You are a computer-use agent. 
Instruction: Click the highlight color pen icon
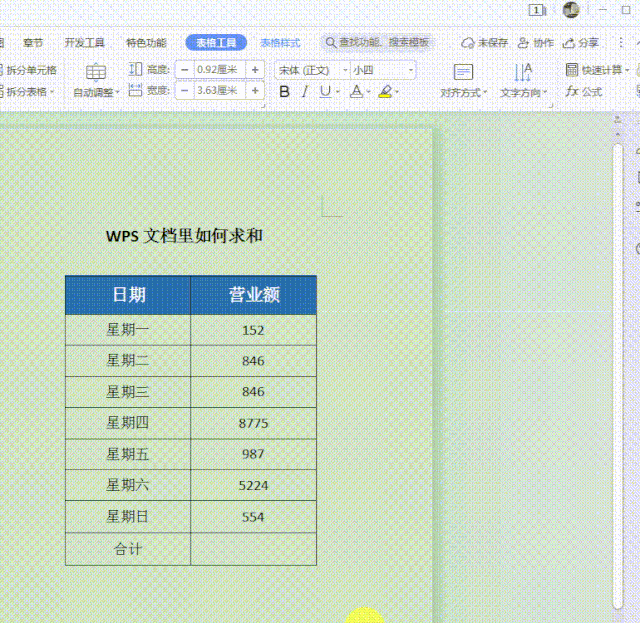coord(385,92)
